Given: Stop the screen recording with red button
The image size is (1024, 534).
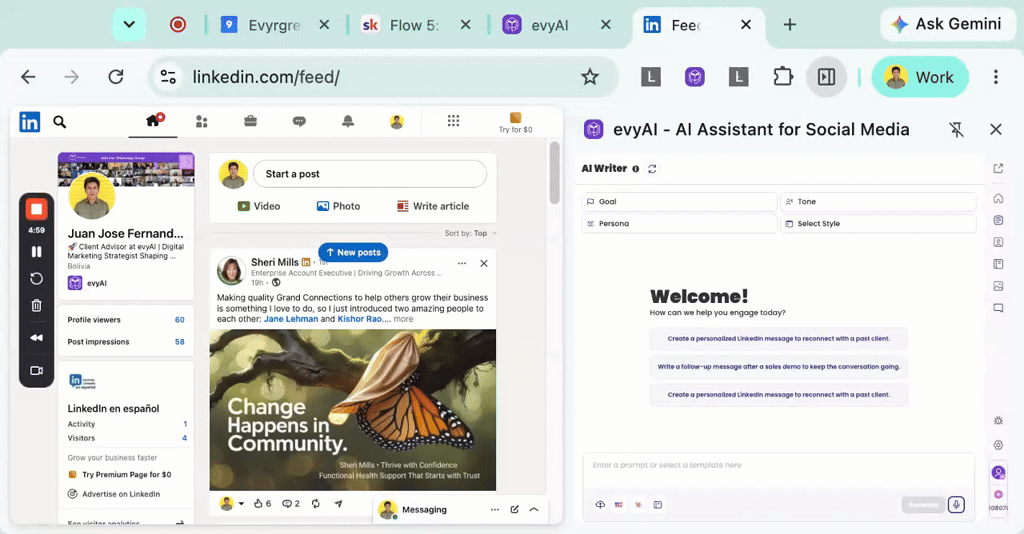Looking at the screenshot, I should click(x=37, y=210).
